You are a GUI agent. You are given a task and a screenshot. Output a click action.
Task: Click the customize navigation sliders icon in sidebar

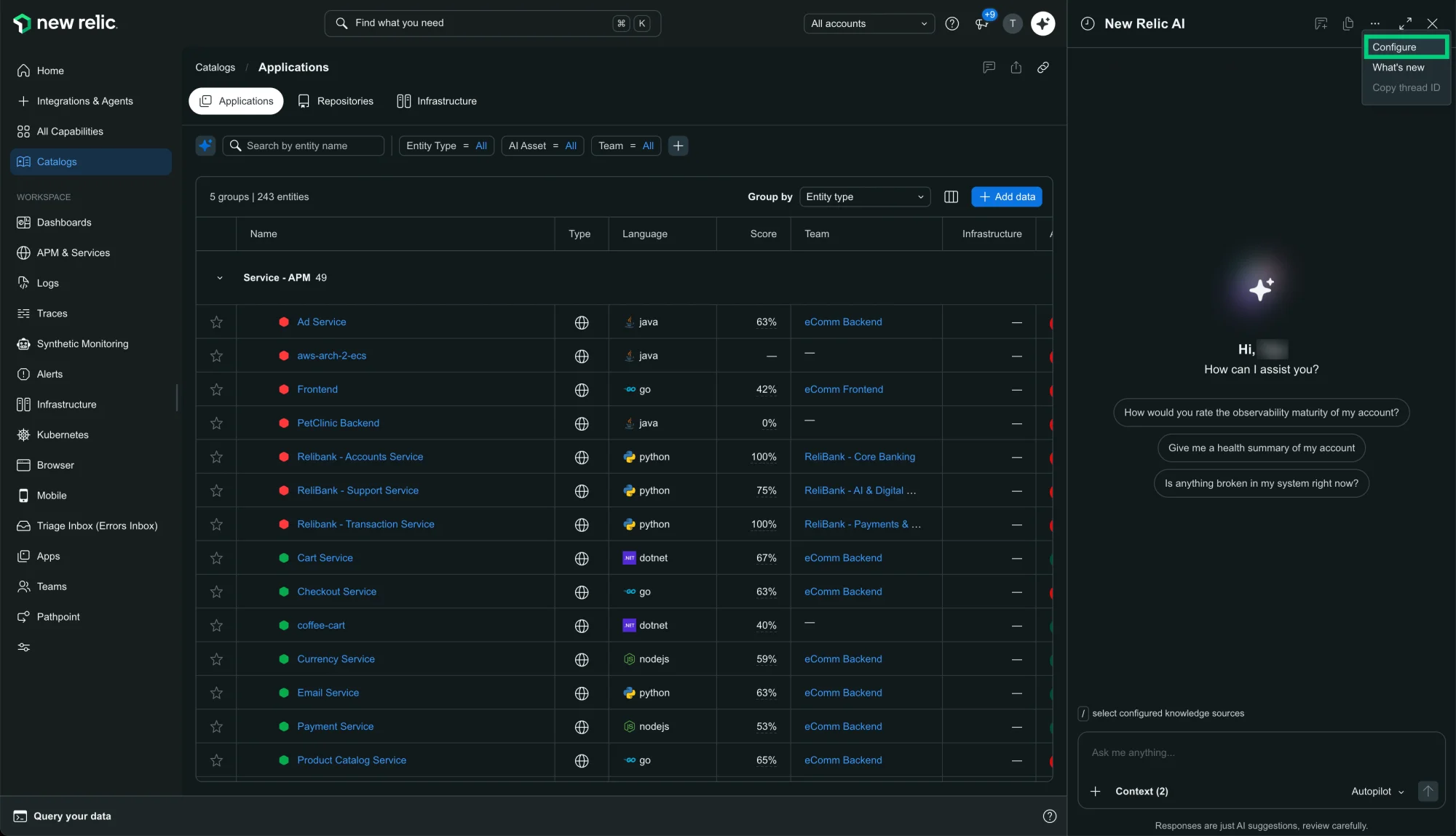tap(23, 647)
